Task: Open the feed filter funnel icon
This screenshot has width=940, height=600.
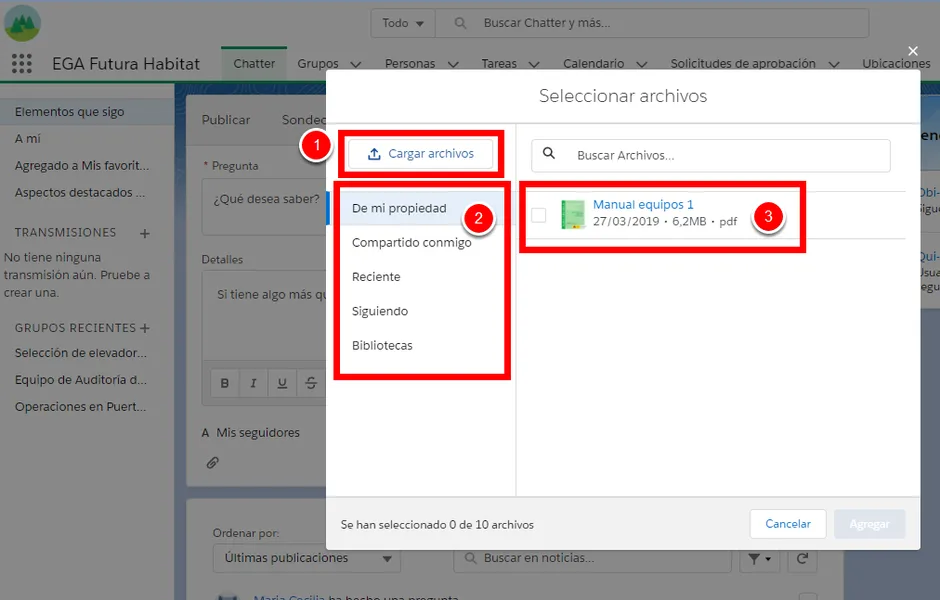Action: [x=759, y=559]
